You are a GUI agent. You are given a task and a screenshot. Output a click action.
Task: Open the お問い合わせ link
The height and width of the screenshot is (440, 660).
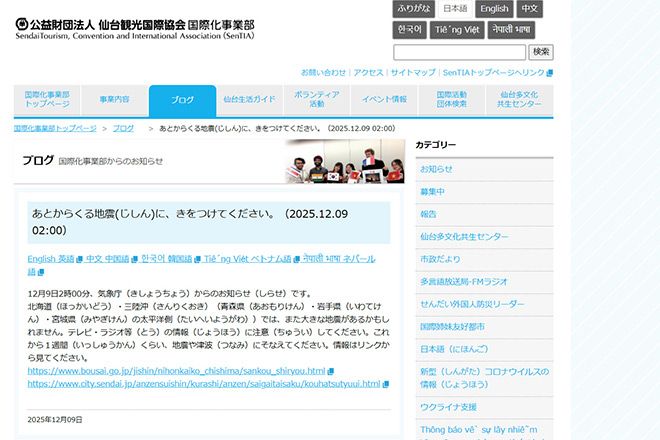coord(323,73)
